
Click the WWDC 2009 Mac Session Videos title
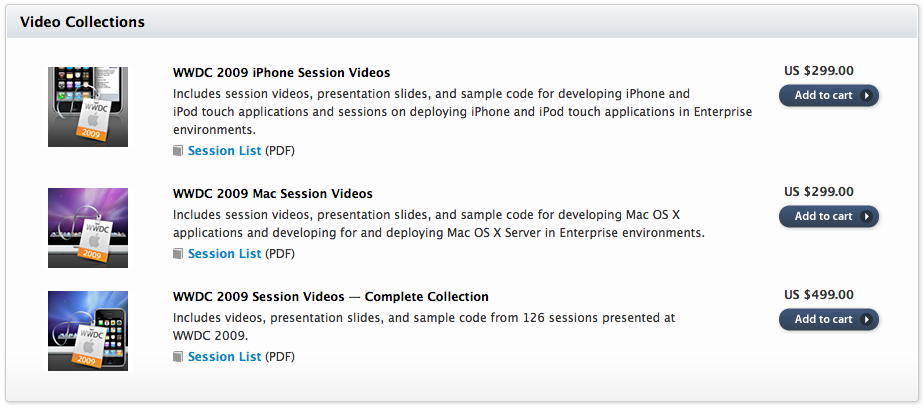(272, 194)
